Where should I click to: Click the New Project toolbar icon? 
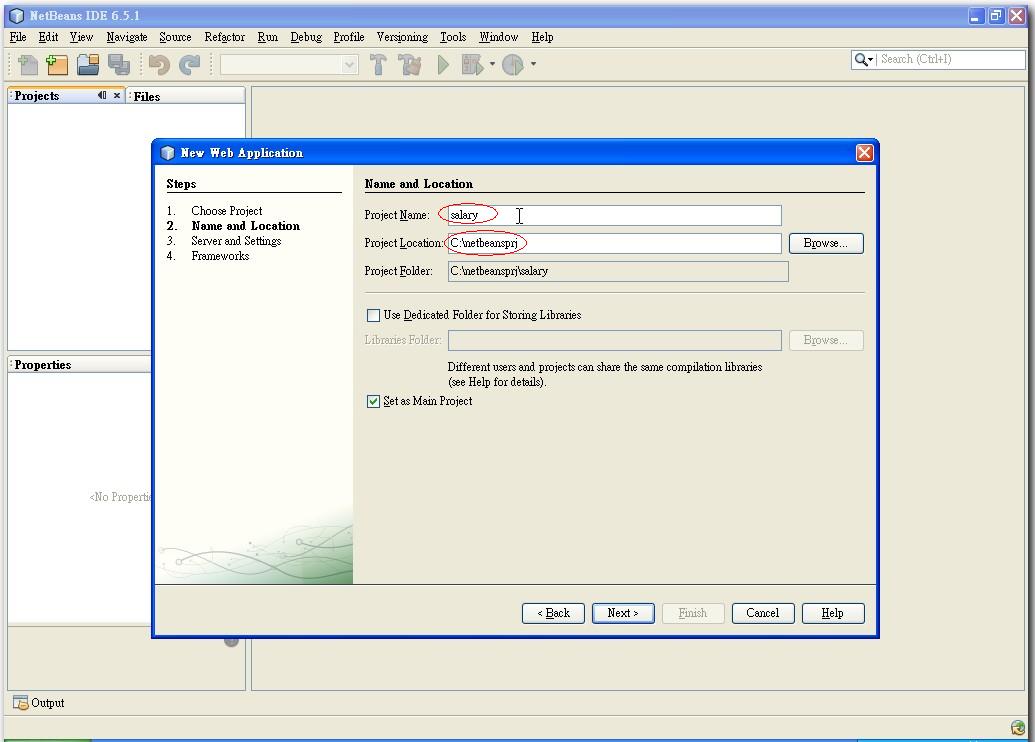coord(57,64)
